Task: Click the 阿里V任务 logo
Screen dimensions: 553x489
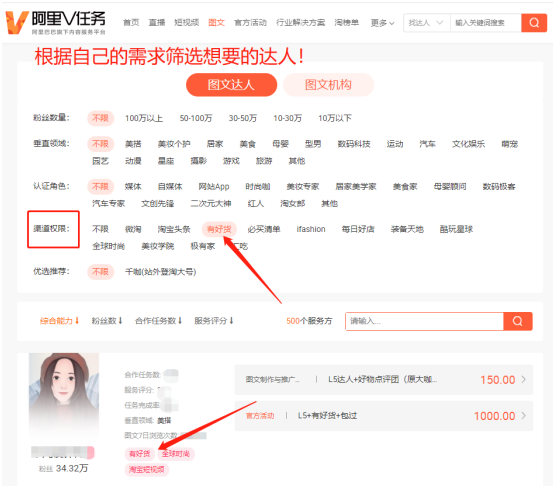Action: [x=55, y=22]
